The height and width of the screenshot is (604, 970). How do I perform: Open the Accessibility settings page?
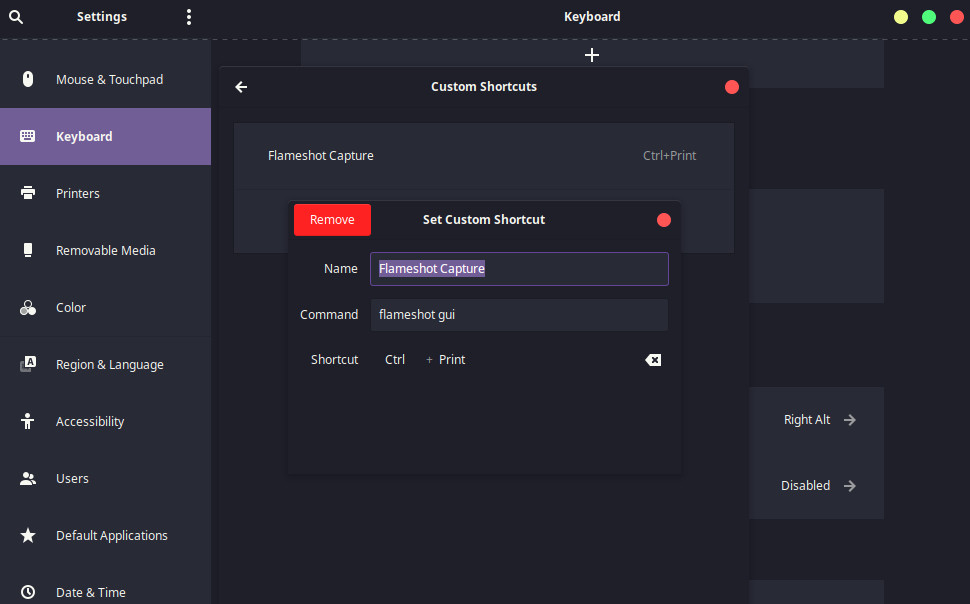coord(105,421)
